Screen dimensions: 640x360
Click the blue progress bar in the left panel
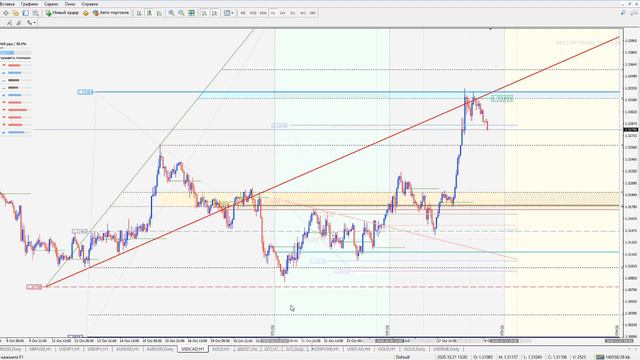click(x=7, y=53)
